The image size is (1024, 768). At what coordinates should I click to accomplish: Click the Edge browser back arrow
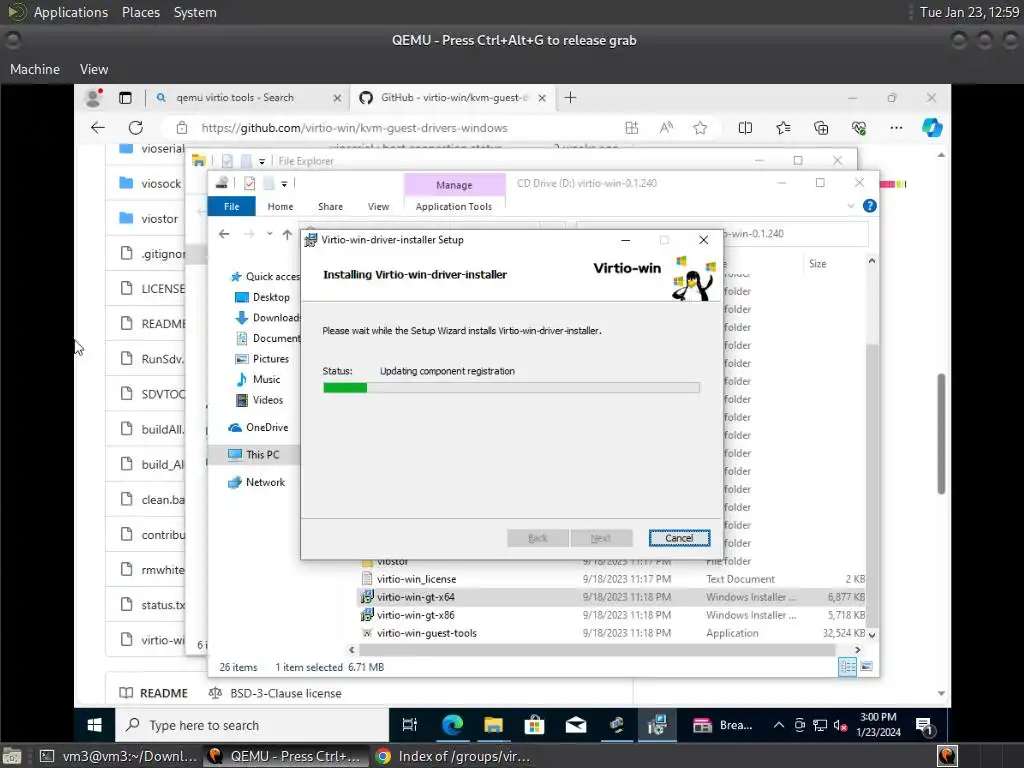pos(98,128)
